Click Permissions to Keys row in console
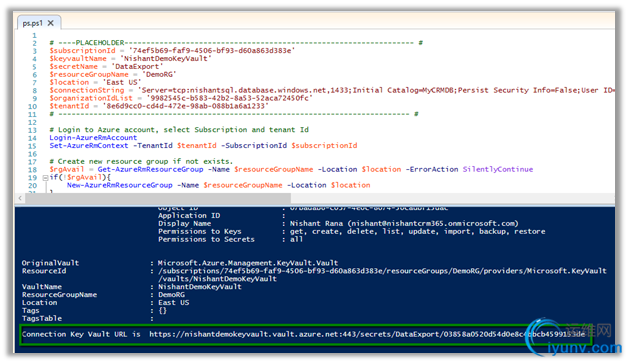The image size is (628, 364). [x=351, y=231]
